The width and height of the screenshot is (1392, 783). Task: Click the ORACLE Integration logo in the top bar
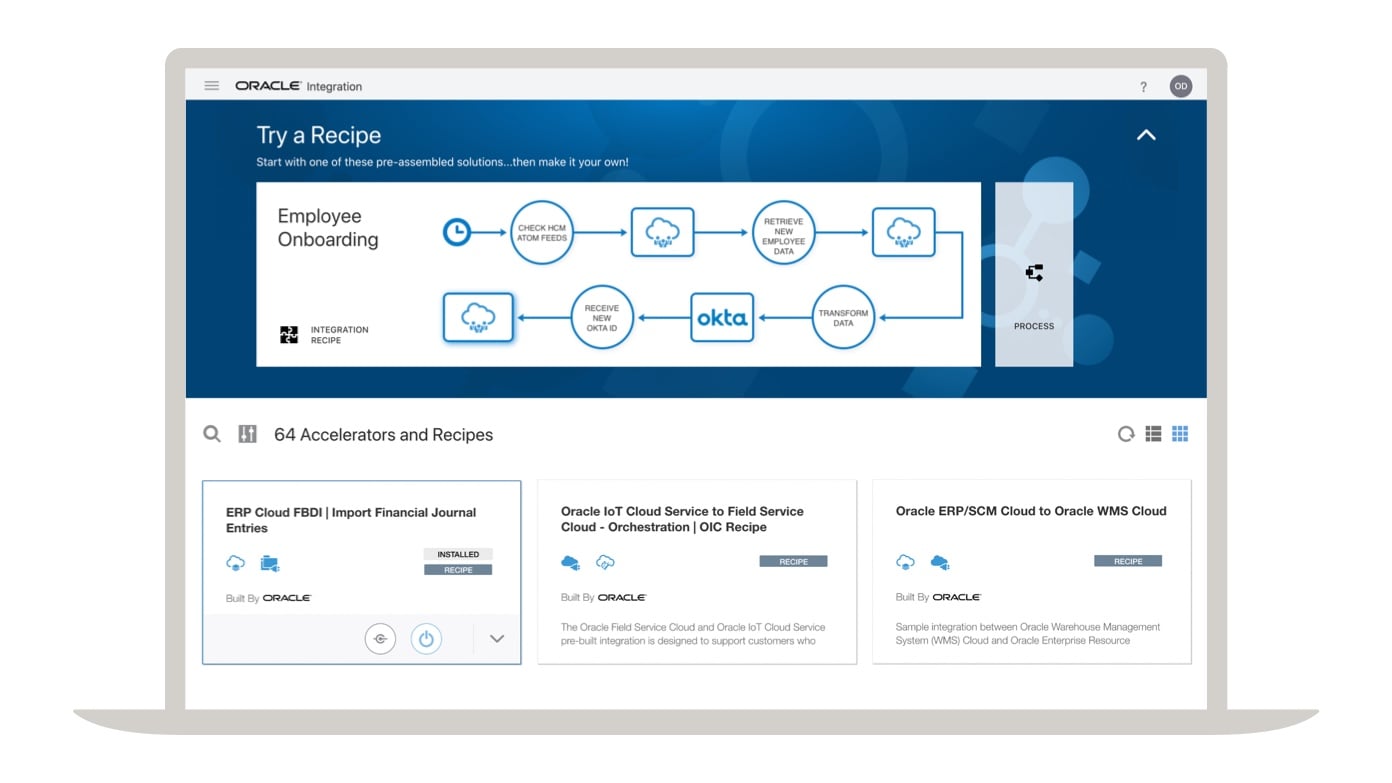tap(297, 85)
